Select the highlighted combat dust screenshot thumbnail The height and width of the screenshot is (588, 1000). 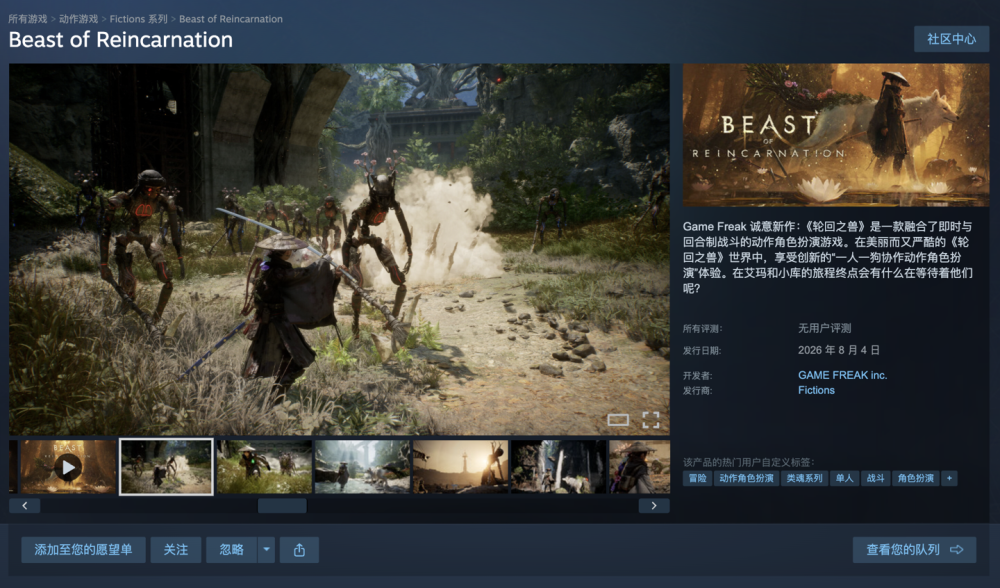(166, 467)
